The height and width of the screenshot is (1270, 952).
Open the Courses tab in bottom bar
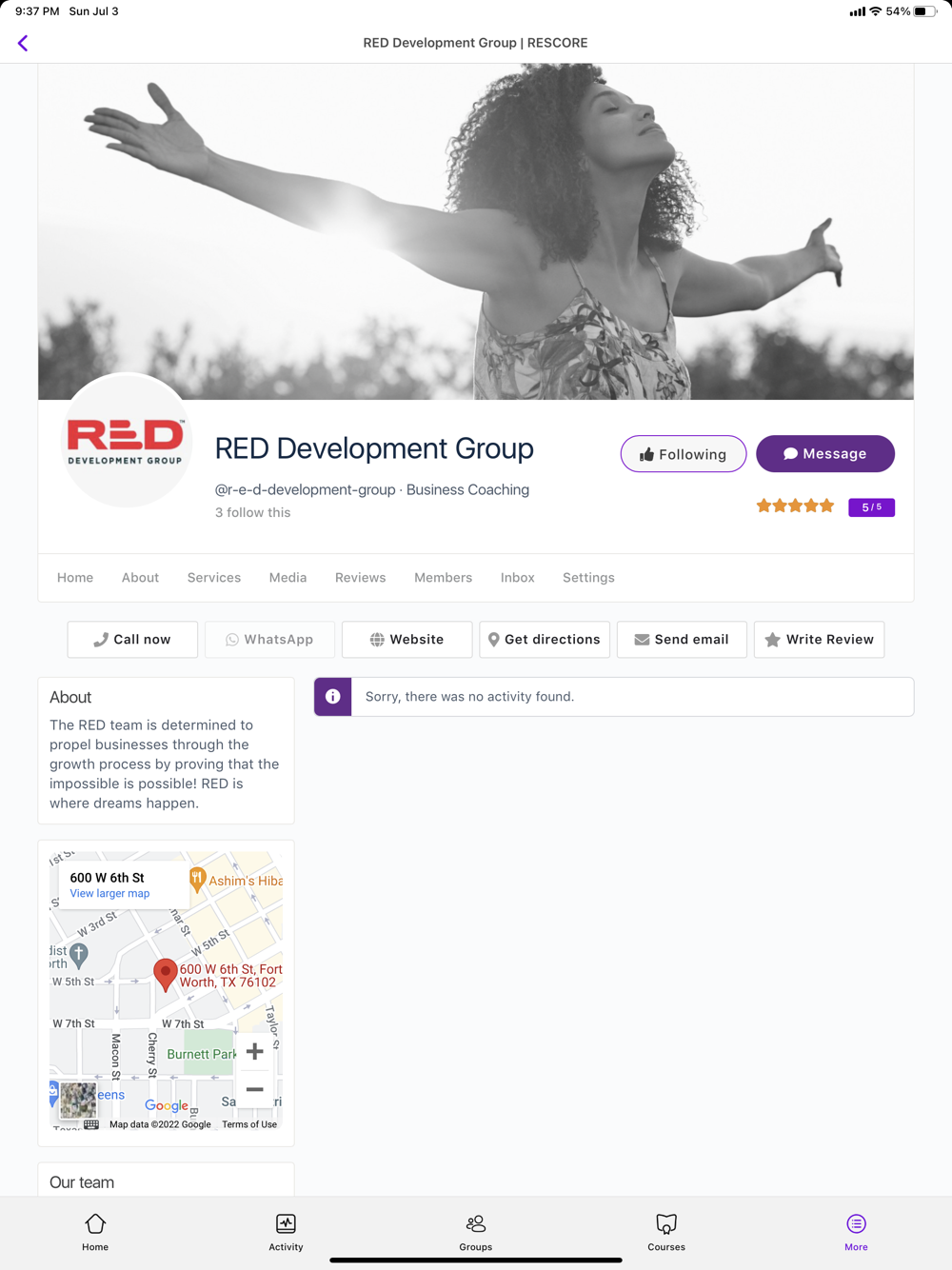[666, 1232]
